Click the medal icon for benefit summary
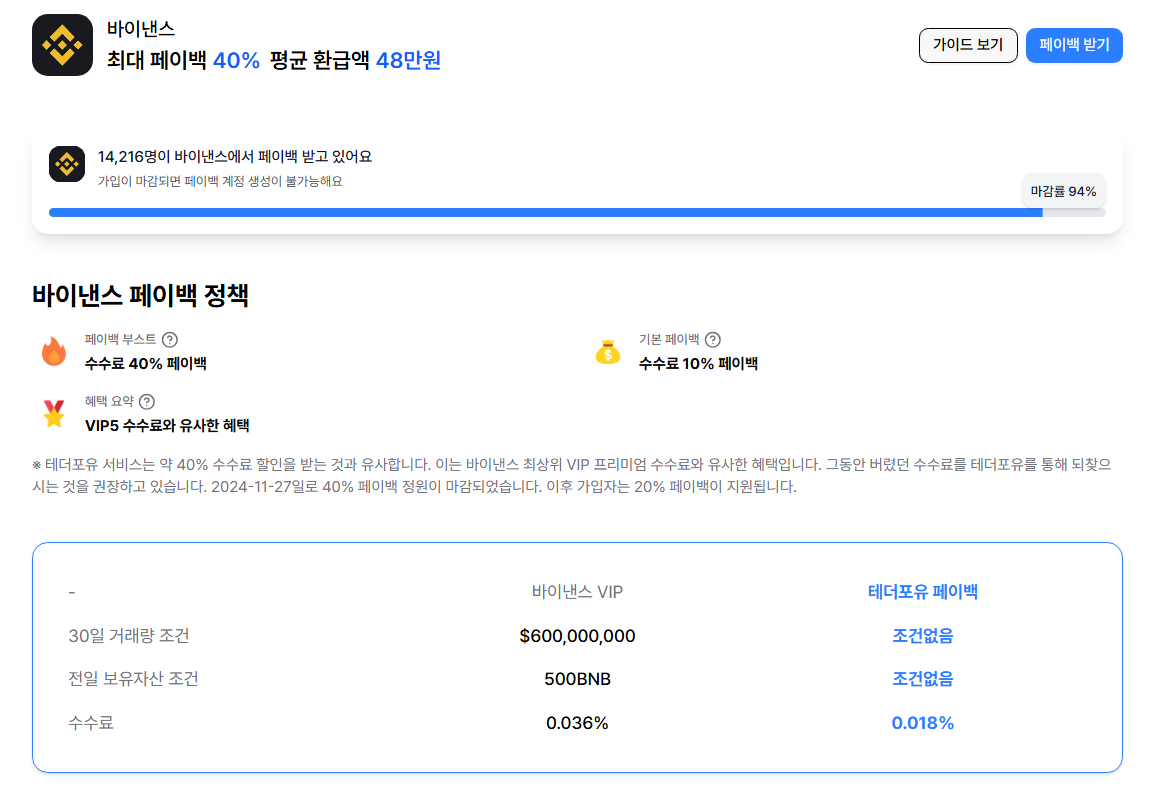The image size is (1169, 805). [54, 413]
